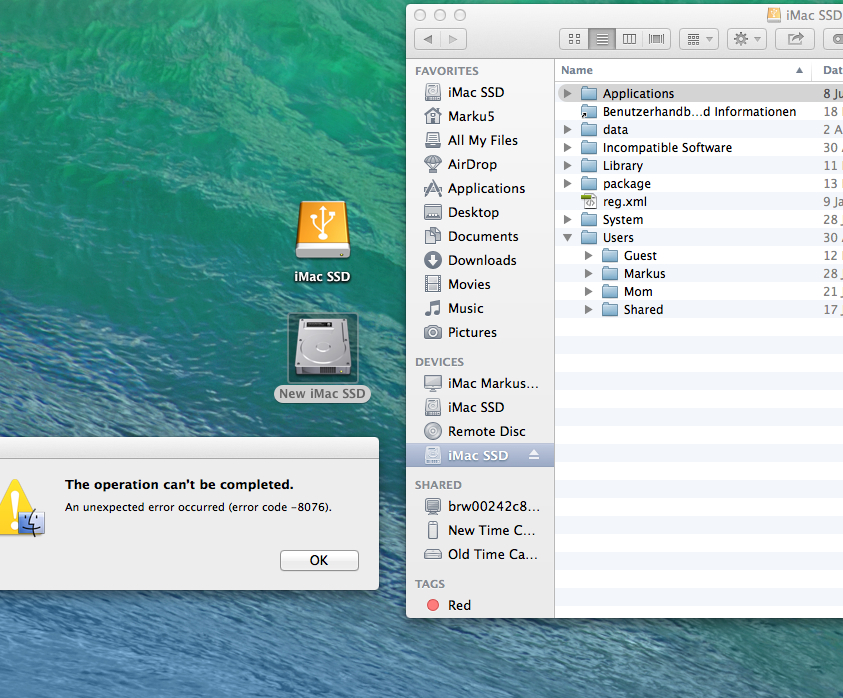Image resolution: width=843 pixels, height=698 pixels.
Task: Select Remote Disc under Devices
Action: pos(480,431)
